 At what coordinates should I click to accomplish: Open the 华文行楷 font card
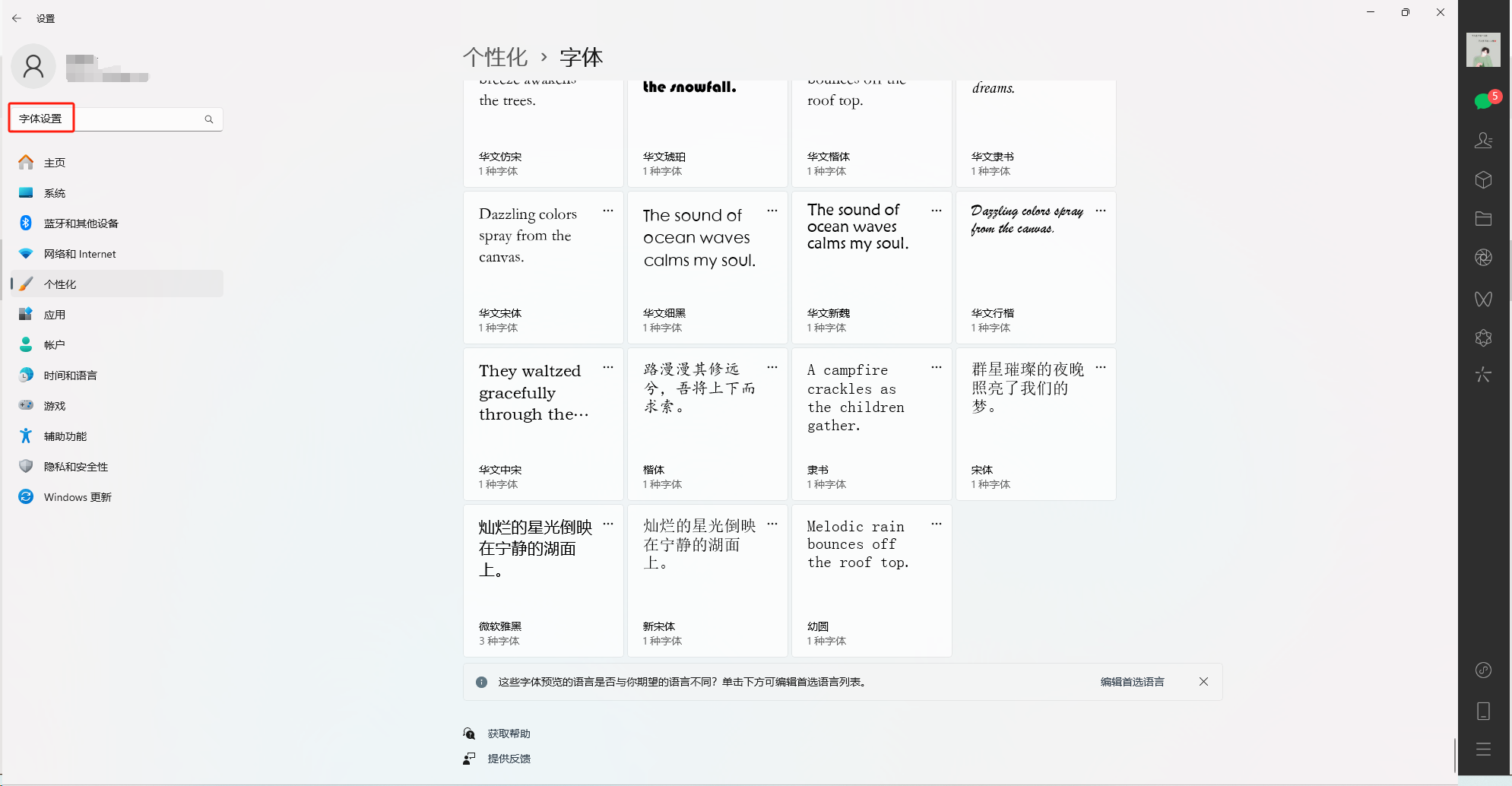[1036, 268]
